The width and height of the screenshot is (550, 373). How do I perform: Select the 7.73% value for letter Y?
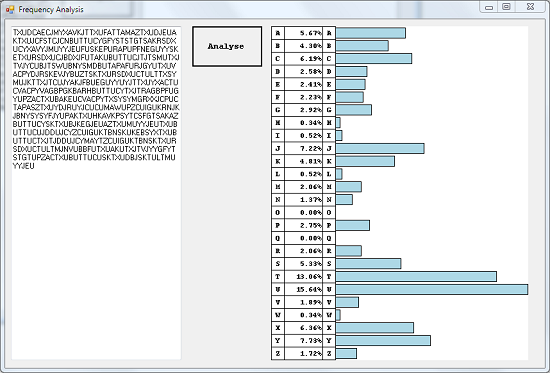(303, 341)
